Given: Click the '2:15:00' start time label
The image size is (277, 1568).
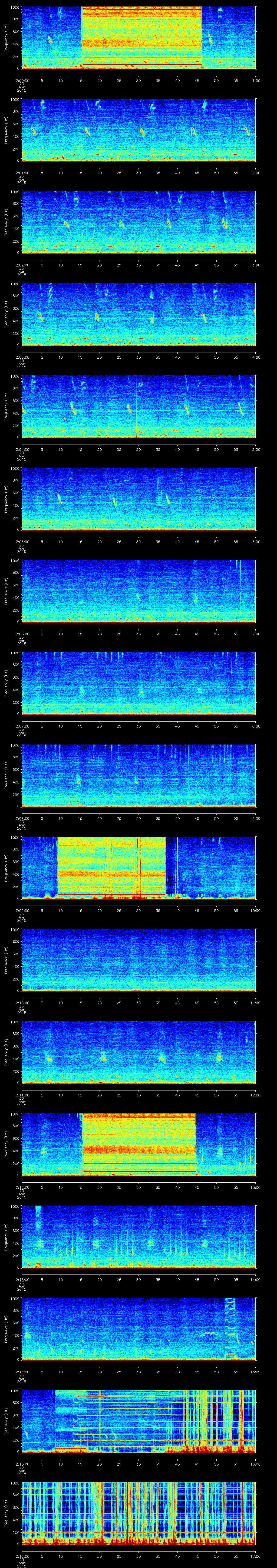Looking at the screenshot, I should (22, 1463).
